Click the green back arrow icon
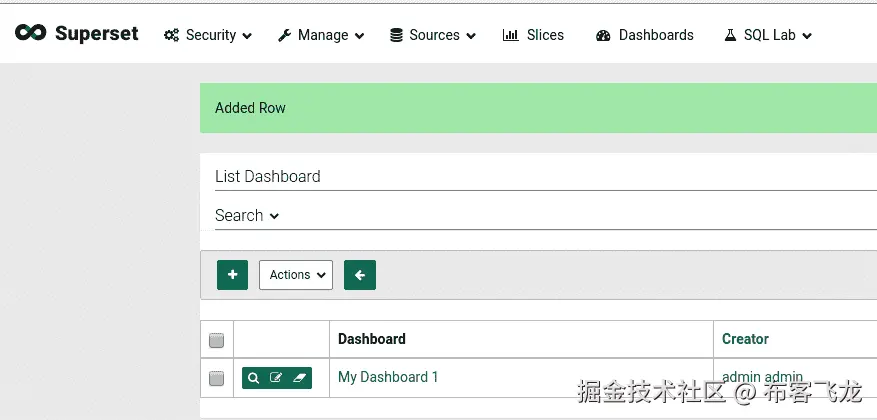This screenshot has height=420, width=877. (360, 275)
